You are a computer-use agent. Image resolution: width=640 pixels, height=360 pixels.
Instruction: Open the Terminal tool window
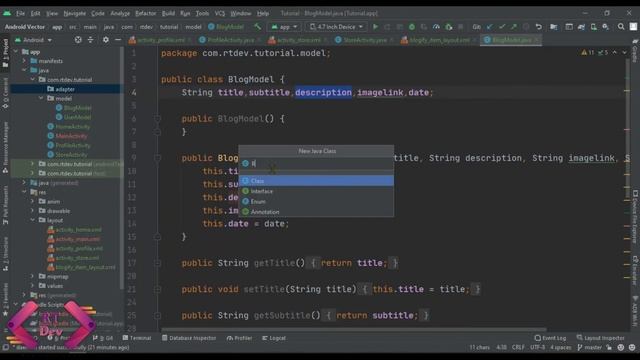(x=137, y=338)
